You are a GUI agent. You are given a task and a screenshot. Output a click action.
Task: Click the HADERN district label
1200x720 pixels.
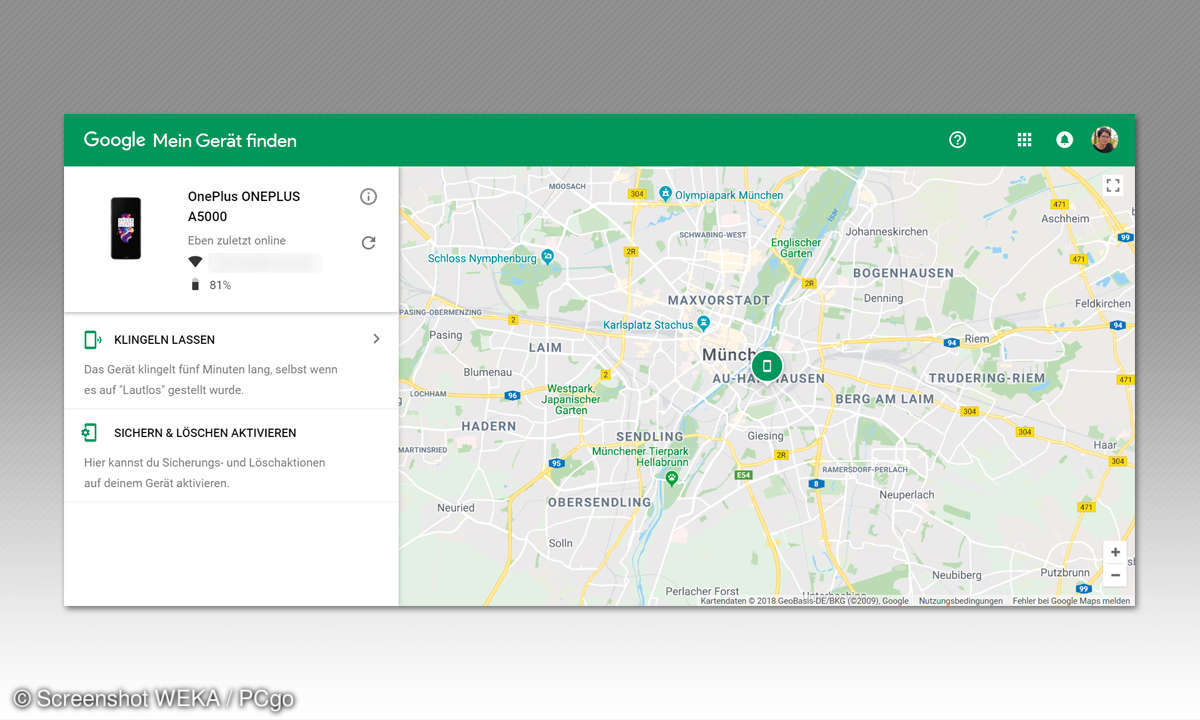click(489, 426)
